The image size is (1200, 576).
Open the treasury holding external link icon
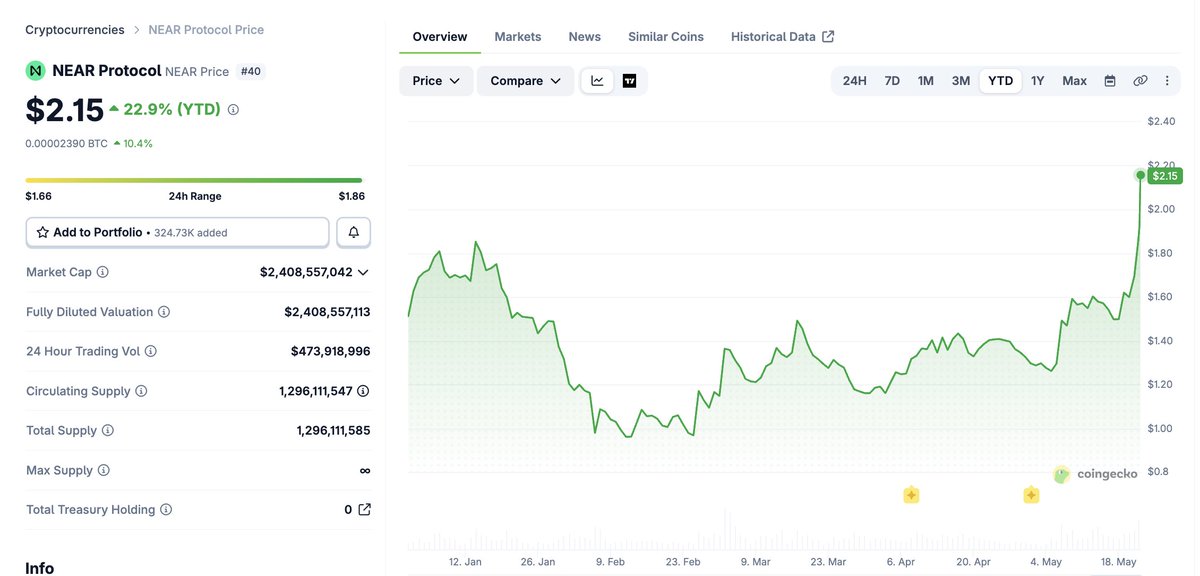coord(364,510)
